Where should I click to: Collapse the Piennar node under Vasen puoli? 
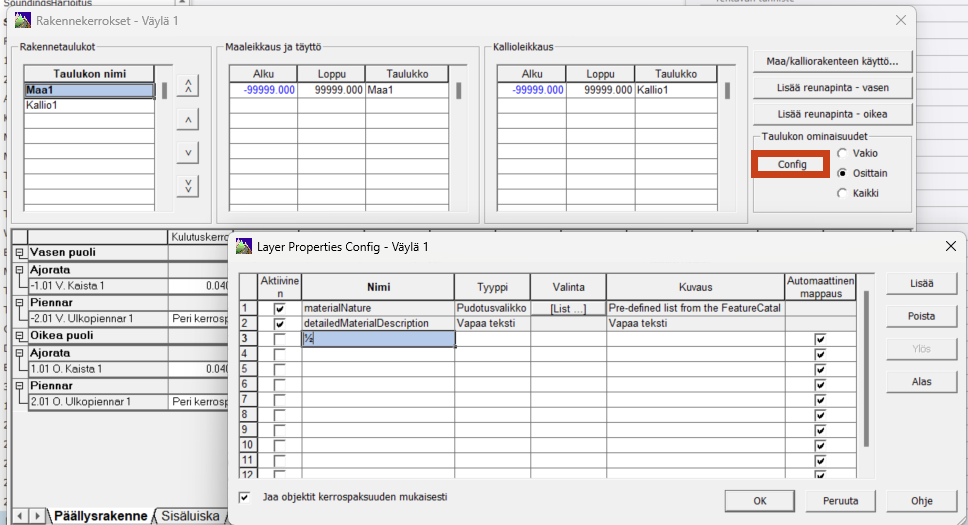[x=20, y=303]
